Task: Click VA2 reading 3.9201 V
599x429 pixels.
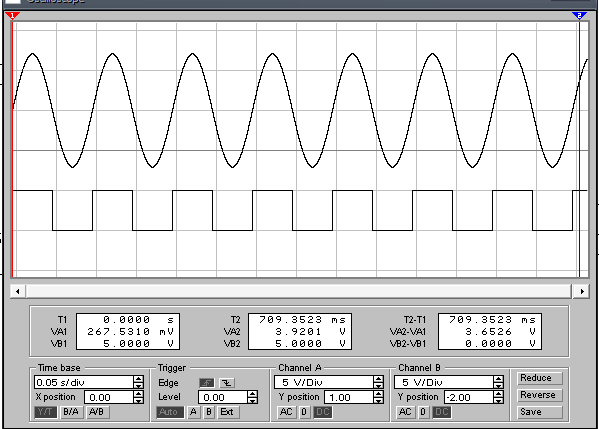Action: [x=310, y=331]
